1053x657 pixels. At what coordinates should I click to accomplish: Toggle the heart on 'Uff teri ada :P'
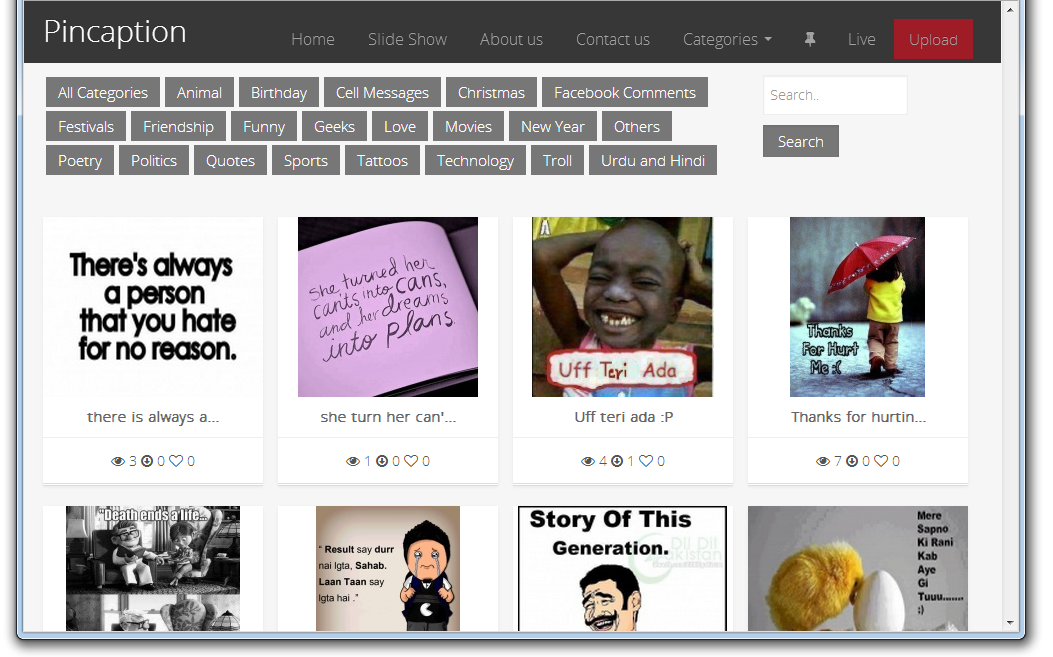click(646, 462)
